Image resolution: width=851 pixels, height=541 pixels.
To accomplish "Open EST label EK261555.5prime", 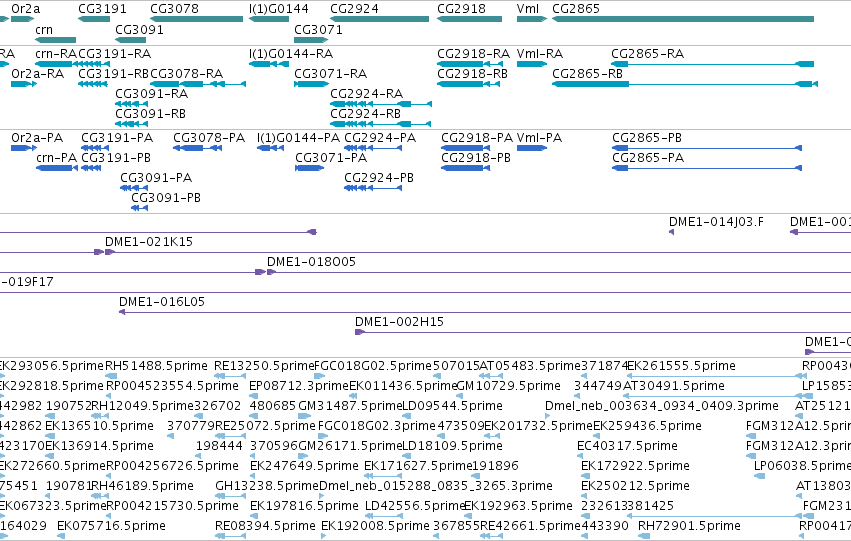I will click(x=681, y=366).
